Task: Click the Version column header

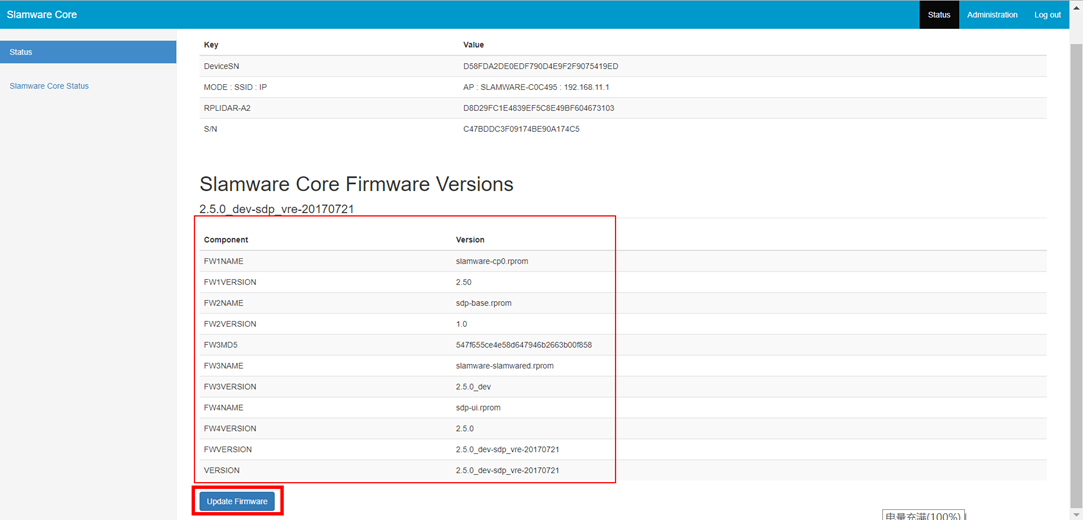Action: click(470, 240)
